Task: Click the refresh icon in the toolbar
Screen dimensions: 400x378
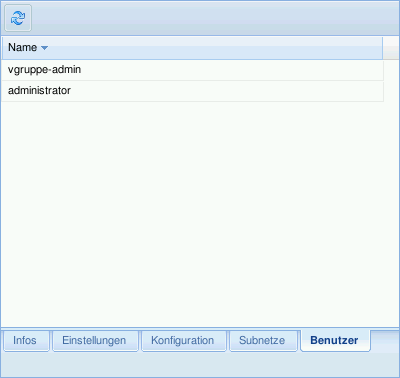Action: tap(18, 18)
